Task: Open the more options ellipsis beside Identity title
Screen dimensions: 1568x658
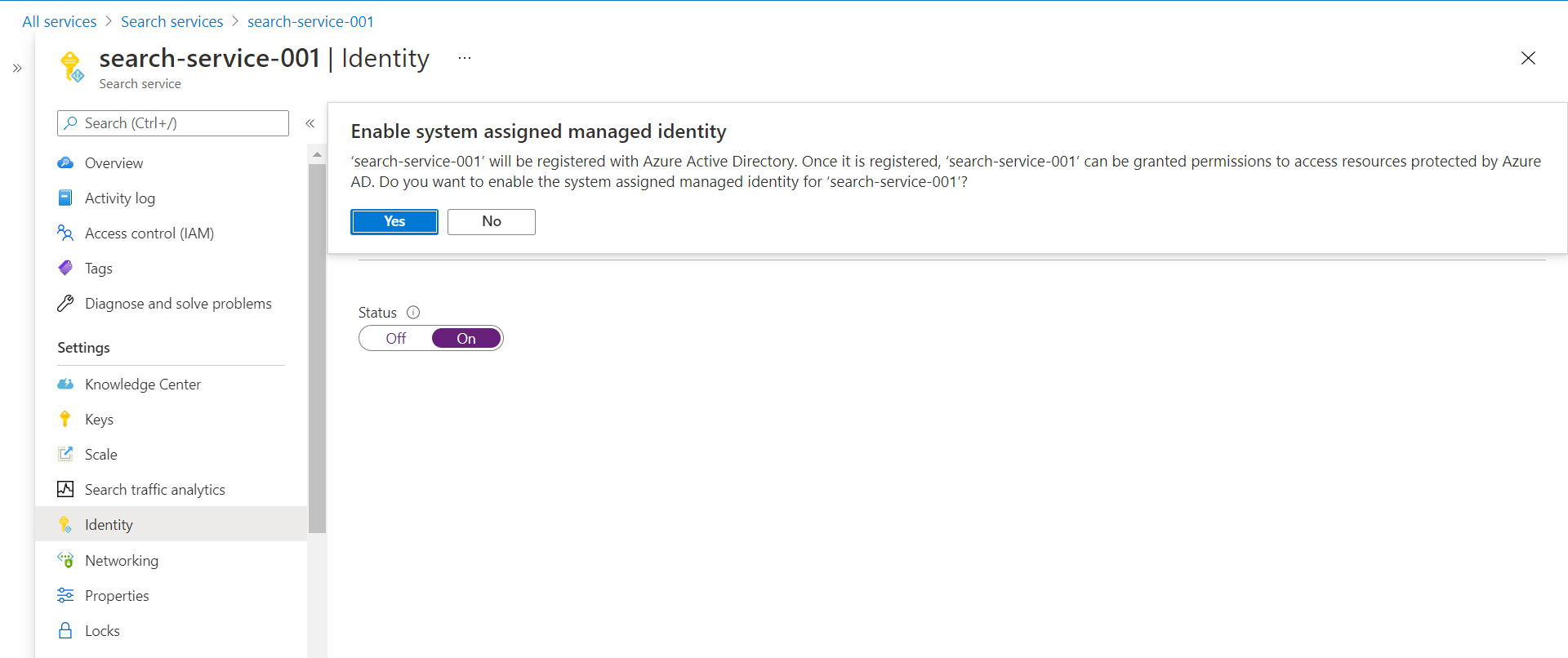Action: click(465, 58)
